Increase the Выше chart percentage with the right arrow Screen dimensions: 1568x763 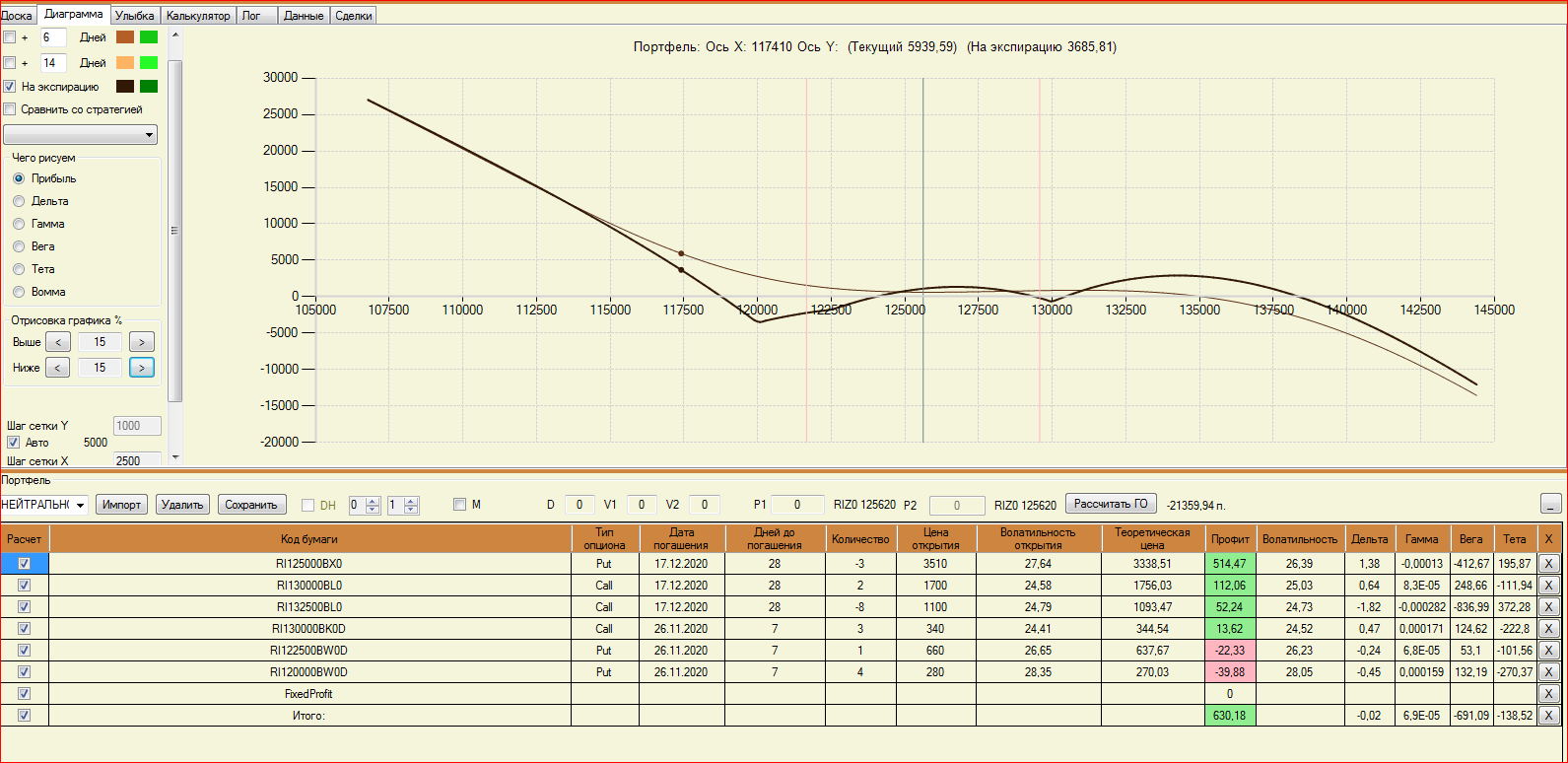[x=142, y=342]
